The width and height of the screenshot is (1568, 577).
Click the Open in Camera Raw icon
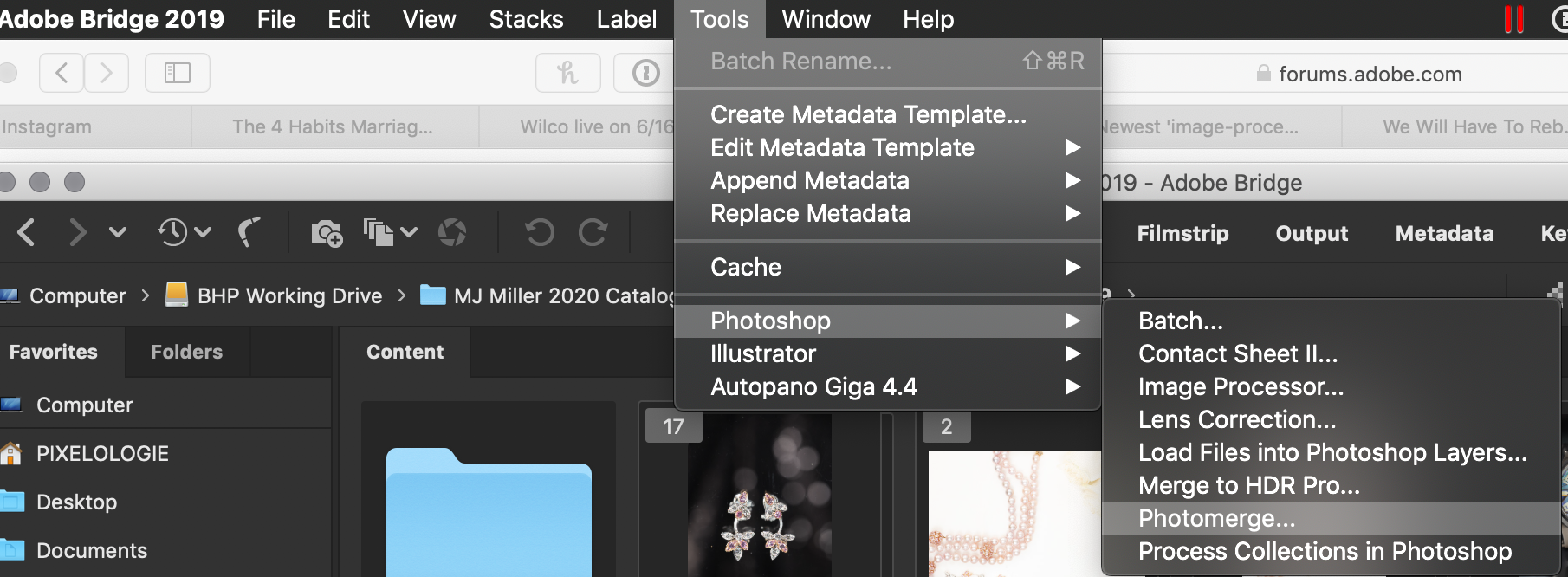point(452,232)
